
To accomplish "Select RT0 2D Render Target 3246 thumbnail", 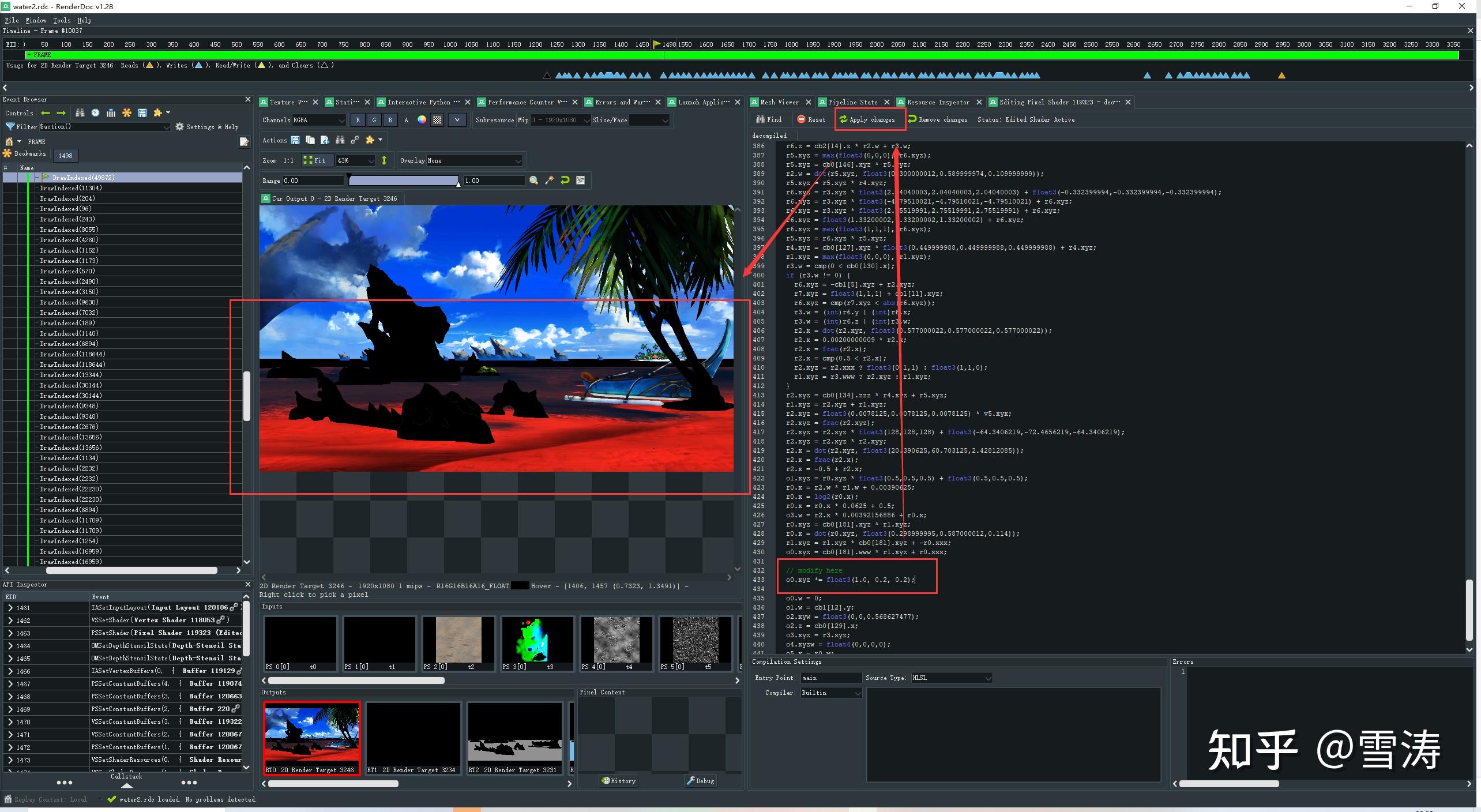I will [x=312, y=738].
